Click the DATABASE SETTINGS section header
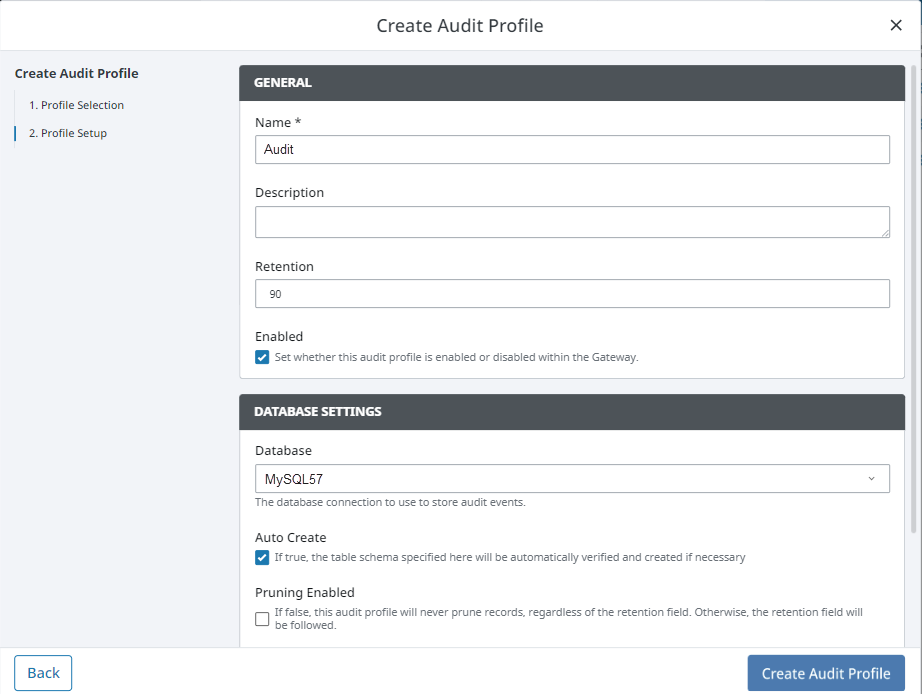Viewport: 922px width, 694px height. pos(572,412)
